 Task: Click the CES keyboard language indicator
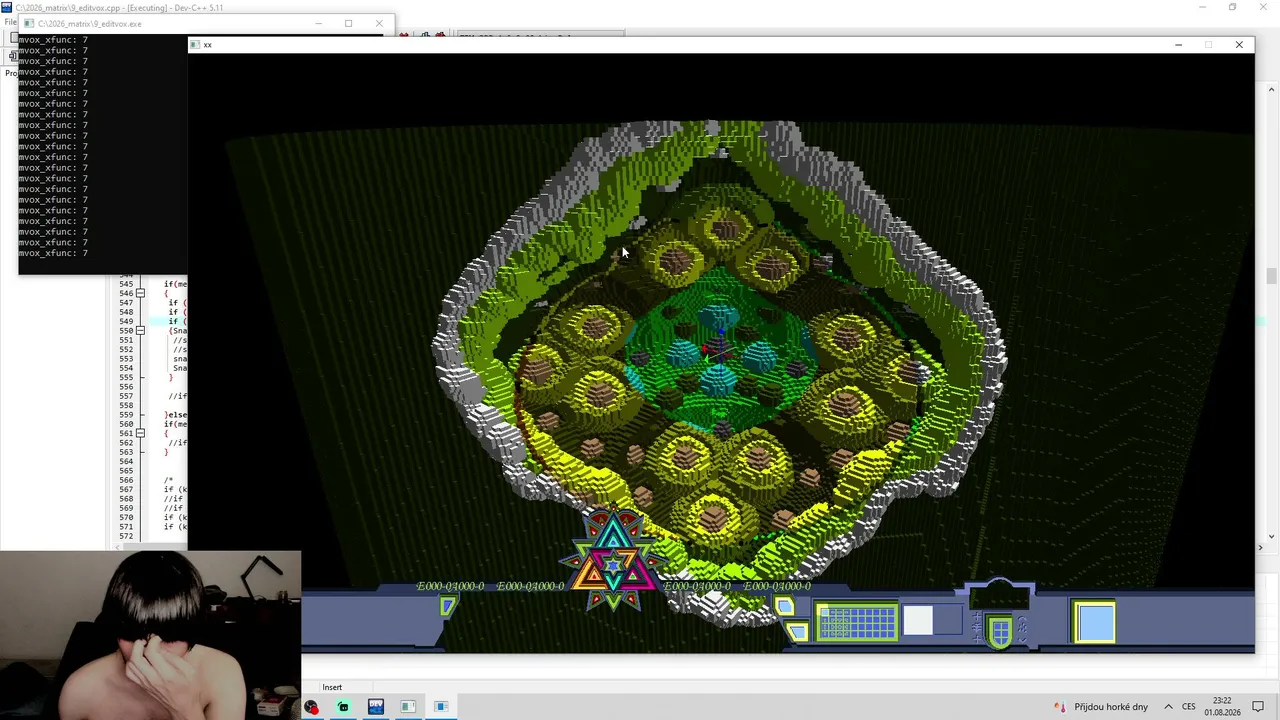[x=1189, y=707]
